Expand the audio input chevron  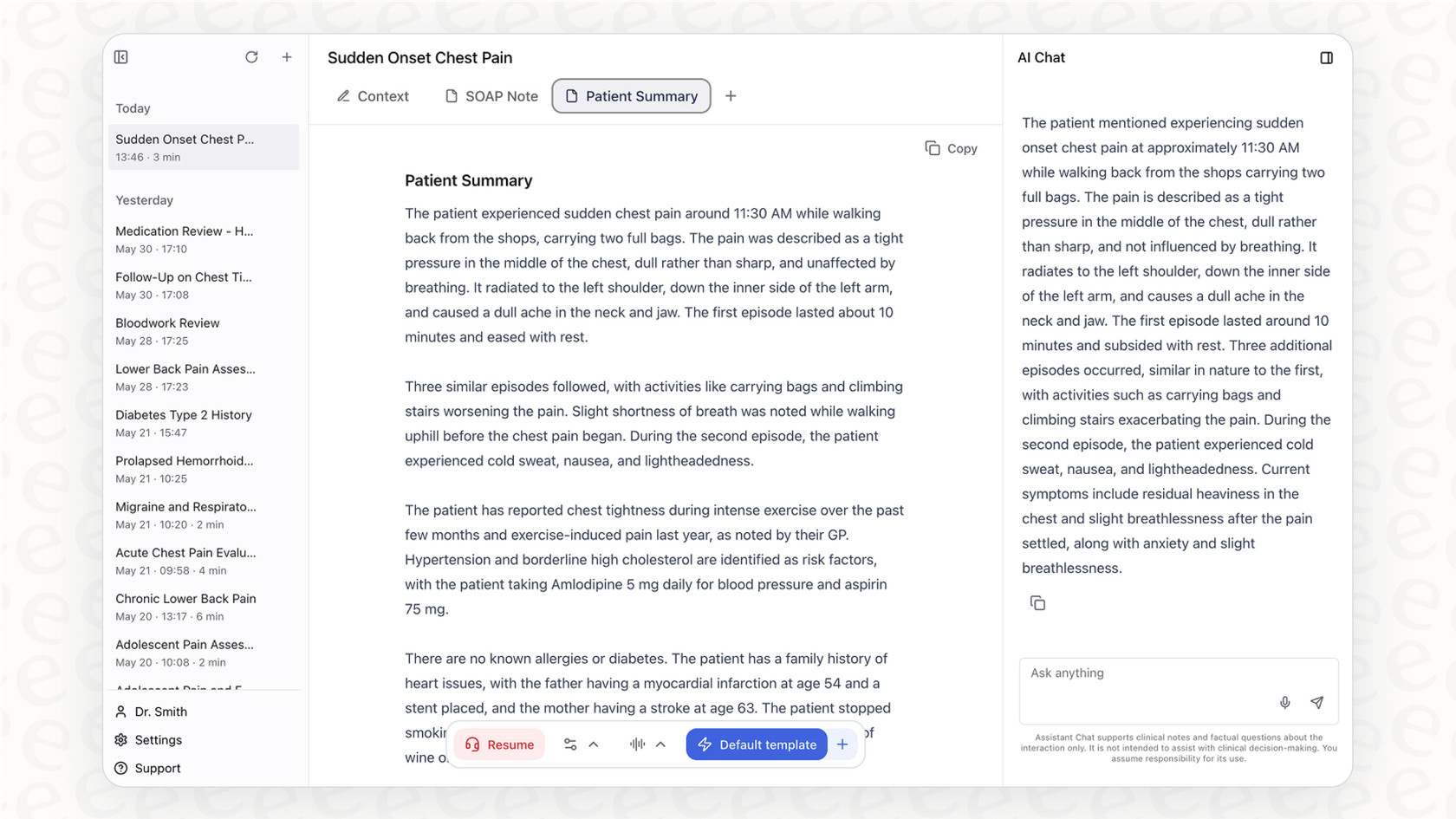pyautogui.click(x=660, y=744)
